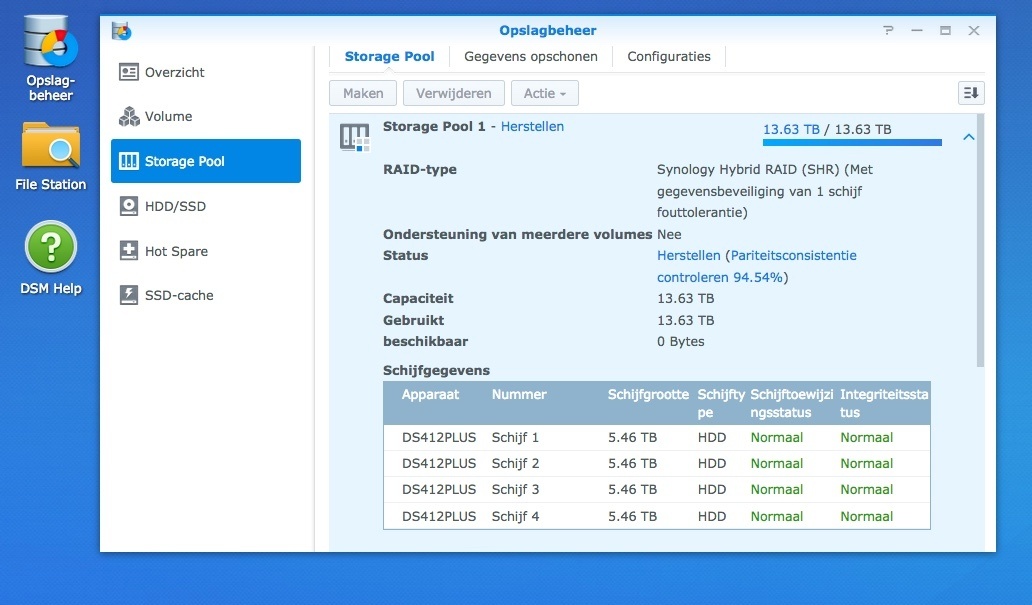Open the Actie dropdown menu
1032x605 pixels.
tap(544, 93)
